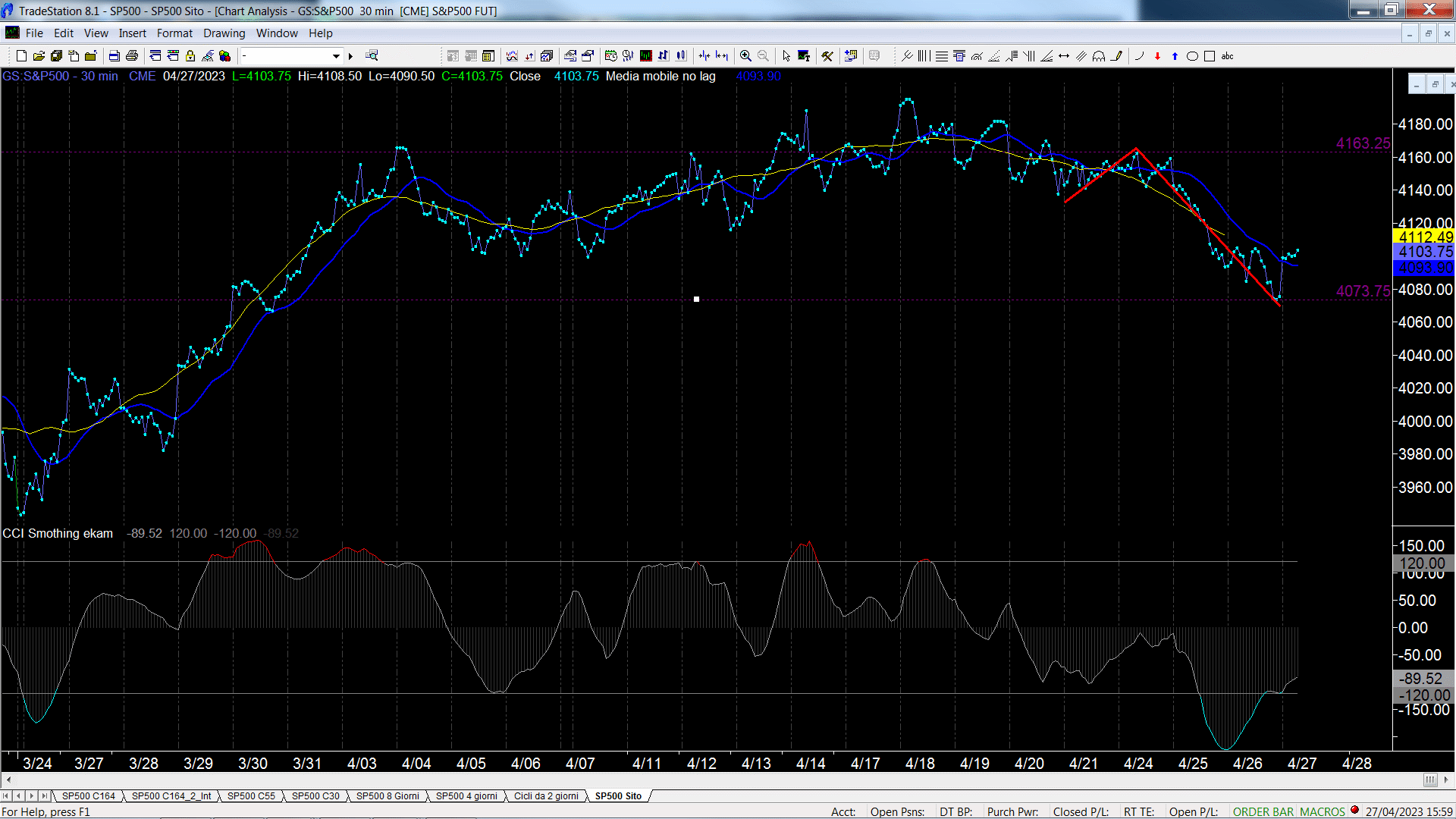Screen dimensions: 1456x819
Task: Click the Save workspace toolbar icon
Action: coord(56,56)
